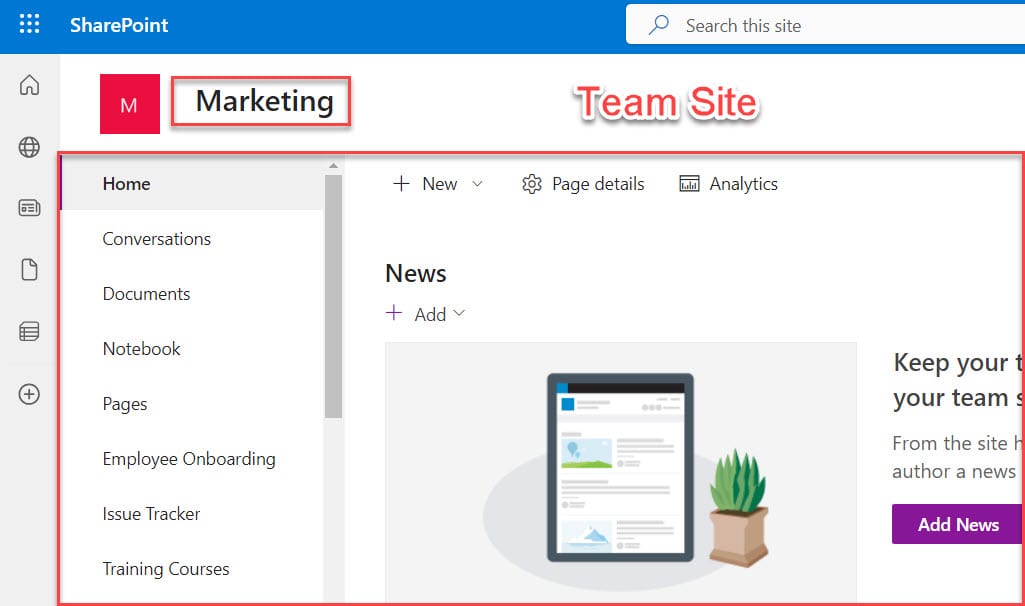The image size is (1025, 606).
Task: Expand the Add news dropdown chevron
Action: (460, 313)
